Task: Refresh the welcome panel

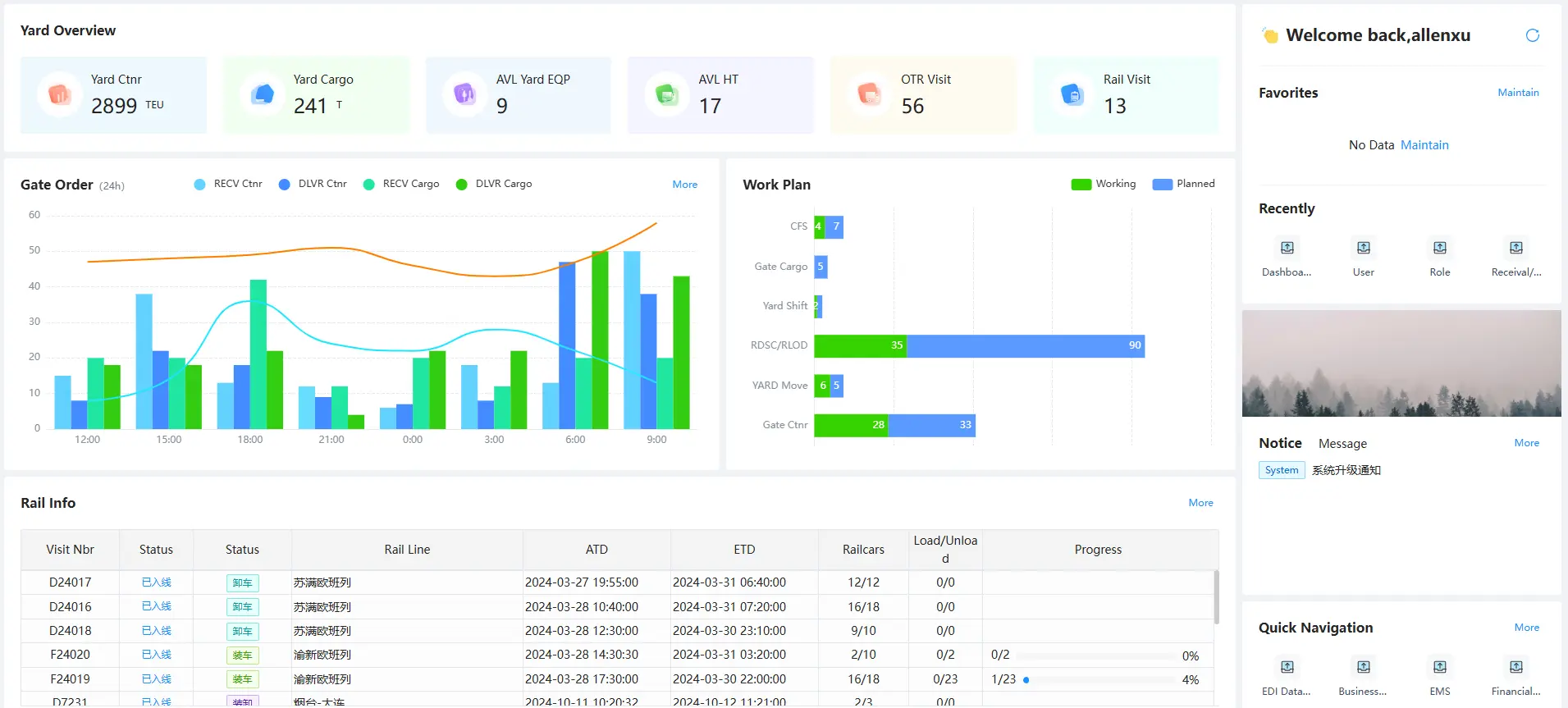Action: coord(1532,35)
